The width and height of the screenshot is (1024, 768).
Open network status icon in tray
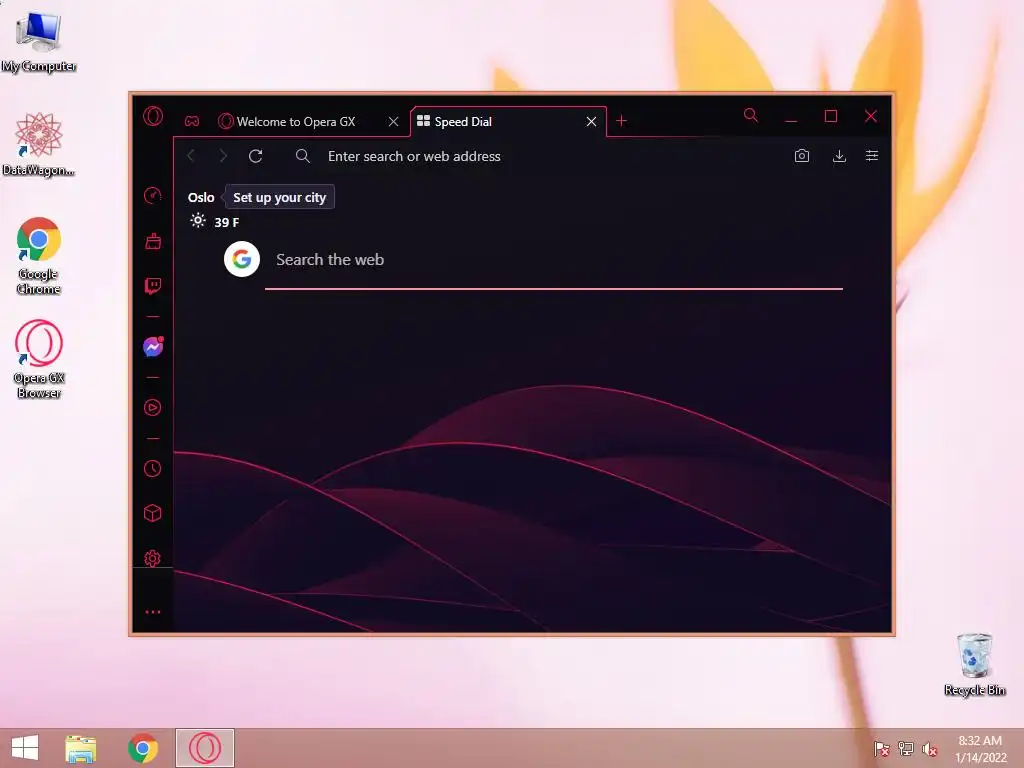coord(906,748)
